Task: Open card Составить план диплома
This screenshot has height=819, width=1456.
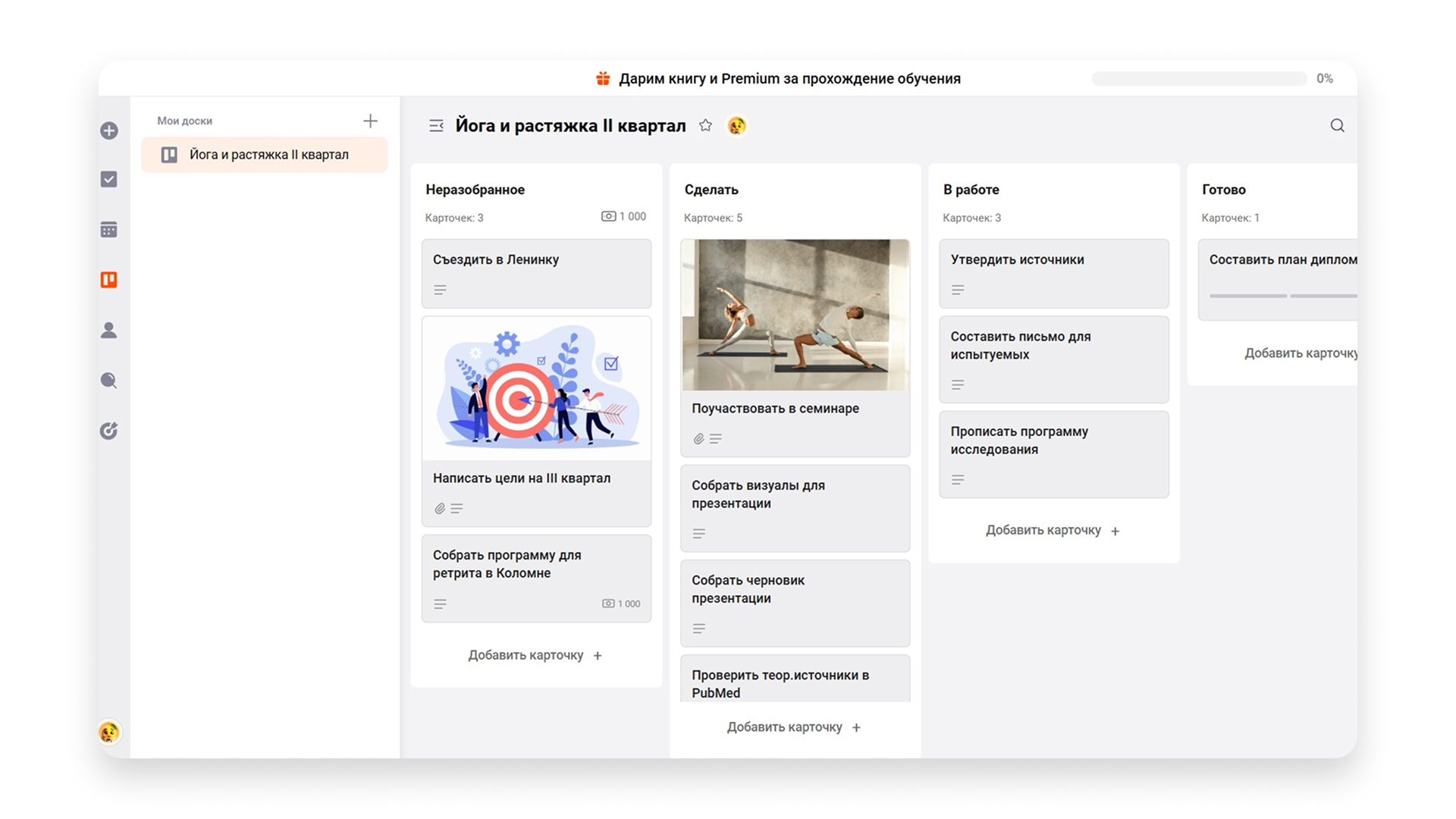Action: pos(1279,280)
